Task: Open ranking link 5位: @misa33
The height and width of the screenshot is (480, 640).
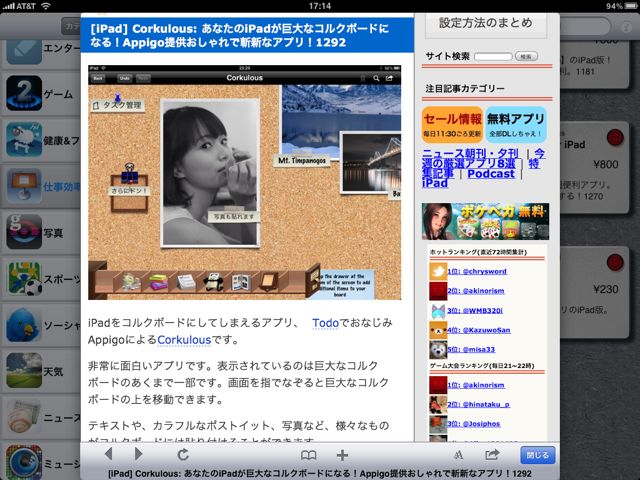Action: pos(471,349)
